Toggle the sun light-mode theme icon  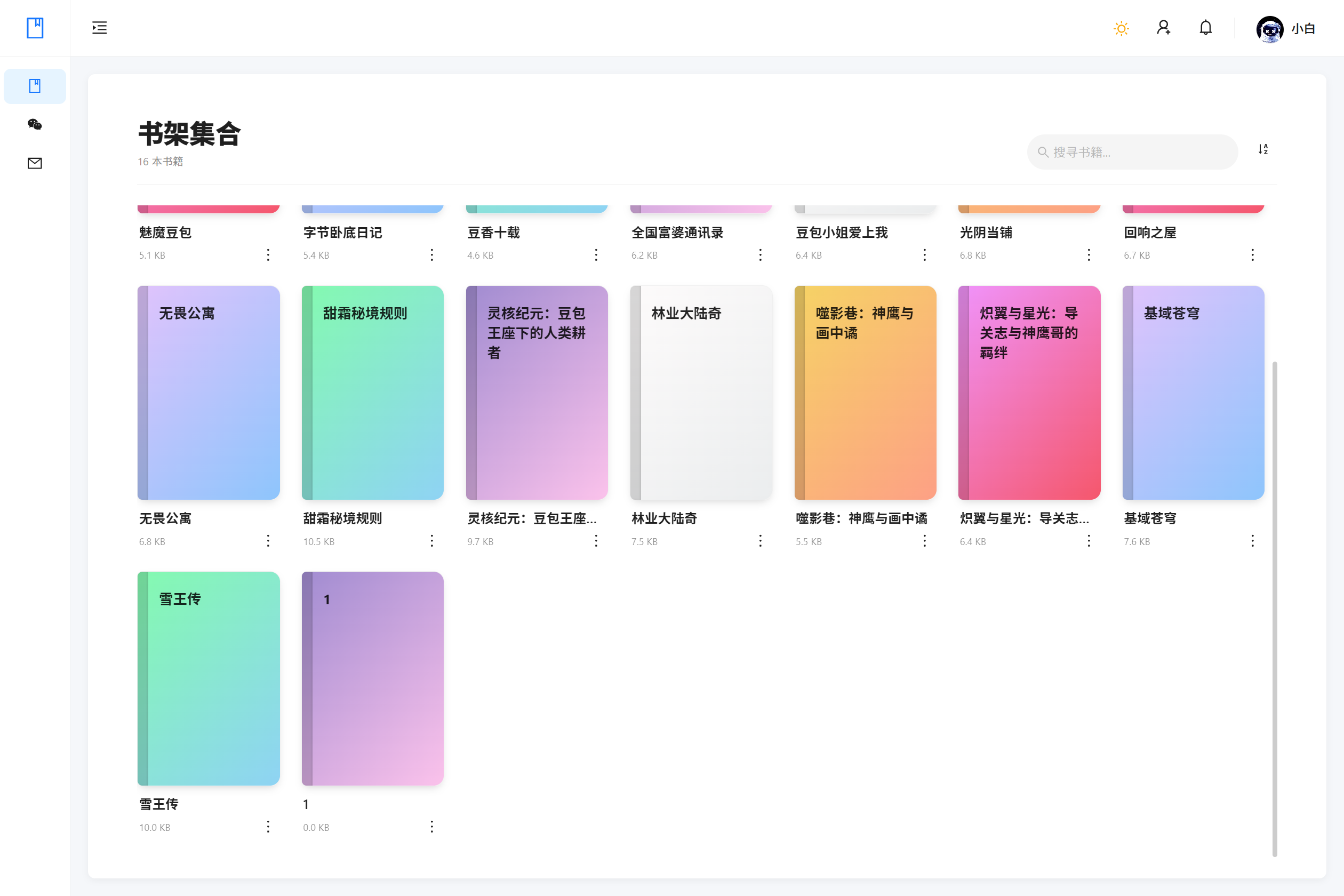tap(1121, 28)
